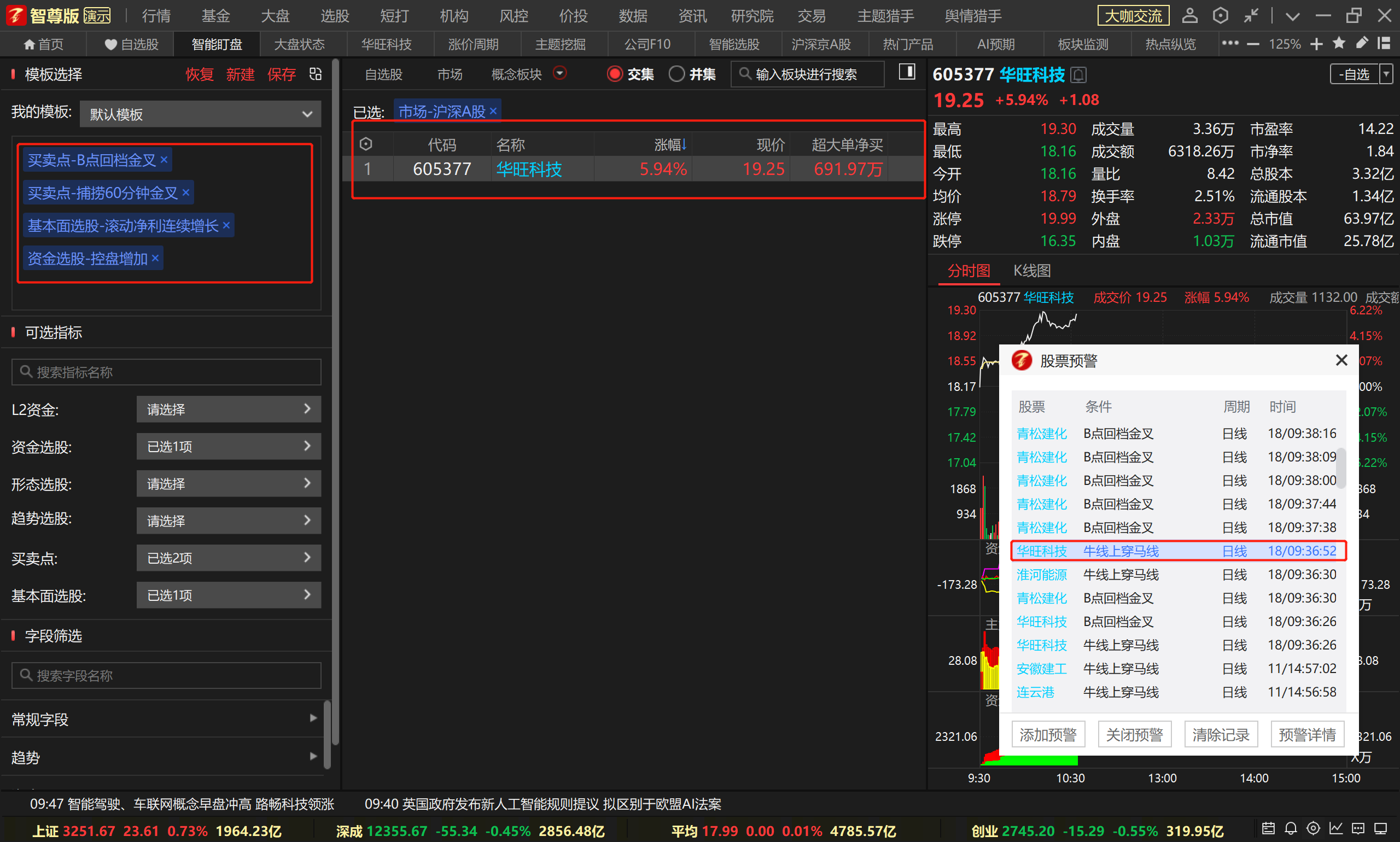Image resolution: width=1400 pixels, height=842 pixels.
Task: Click the red 新建 link
Action: click(240, 74)
